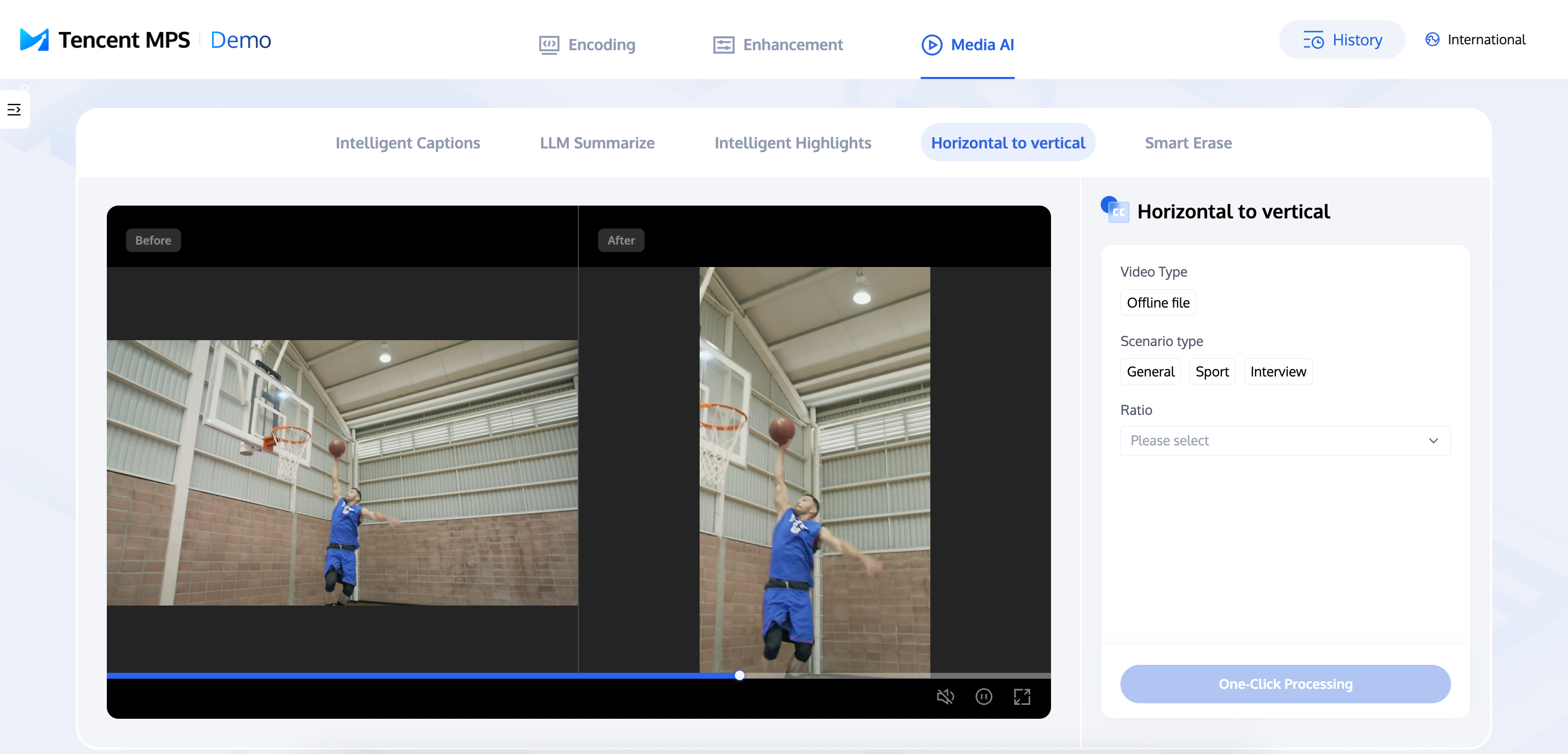Switch to the Smart Erase tab
Image resolution: width=1568 pixels, height=754 pixels.
pyautogui.click(x=1188, y=143)
